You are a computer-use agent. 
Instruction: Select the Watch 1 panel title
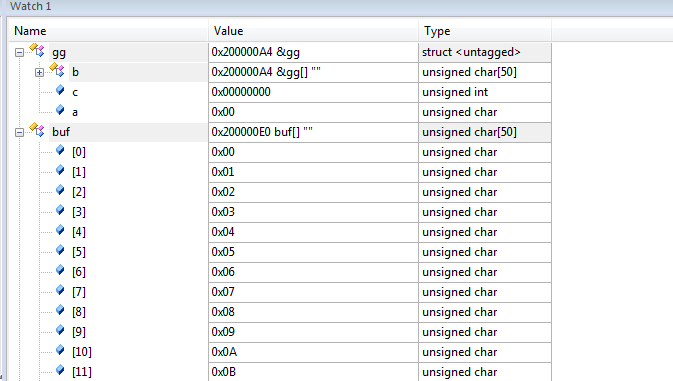(x=30, y=6)
